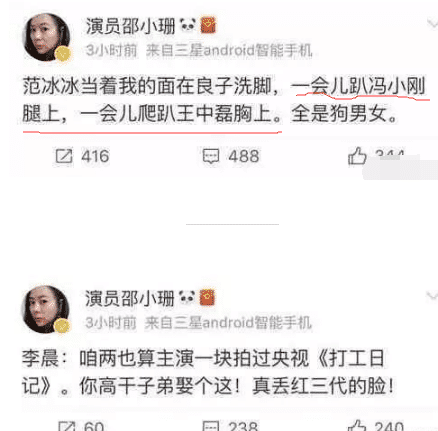Tap the repost icon showing 416
This screenshot has width=438, height=431.
[x=64, y=156]
